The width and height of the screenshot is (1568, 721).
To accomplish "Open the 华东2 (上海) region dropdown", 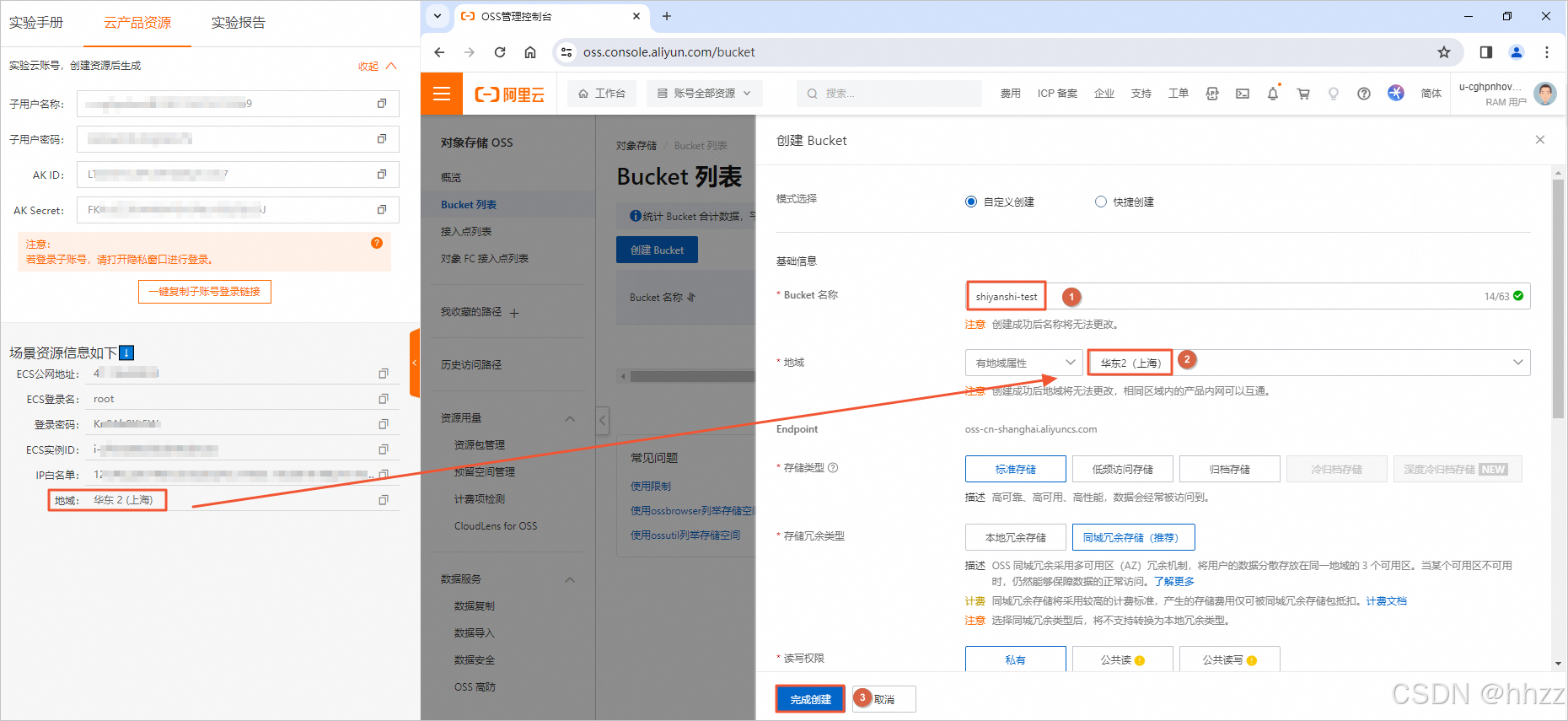I will [1309, 363].
